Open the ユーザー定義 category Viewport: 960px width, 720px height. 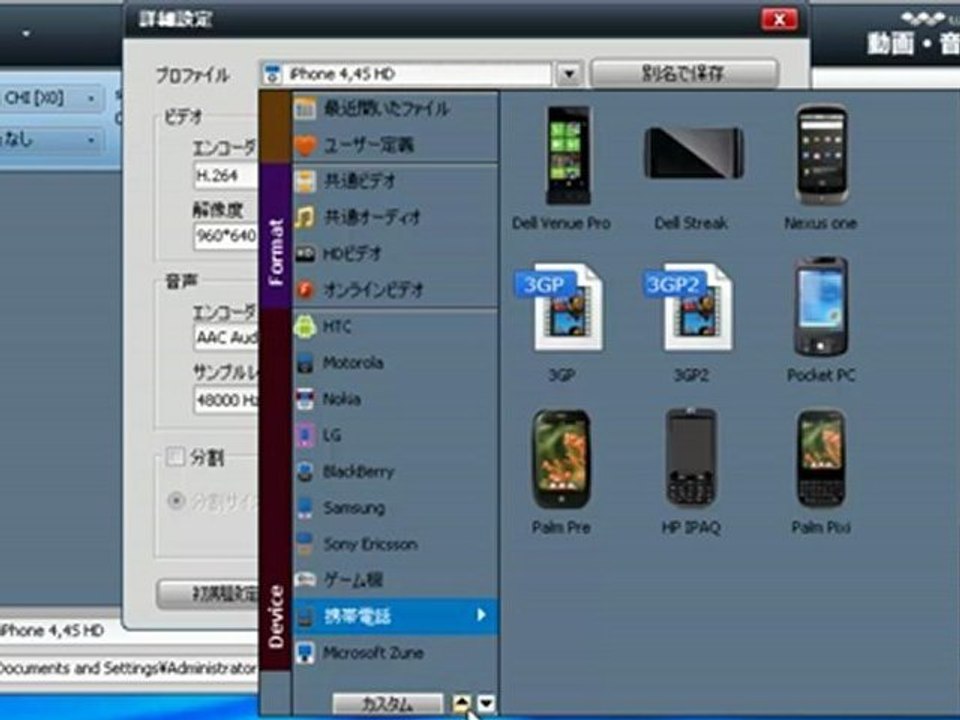[x=396, y=145]
